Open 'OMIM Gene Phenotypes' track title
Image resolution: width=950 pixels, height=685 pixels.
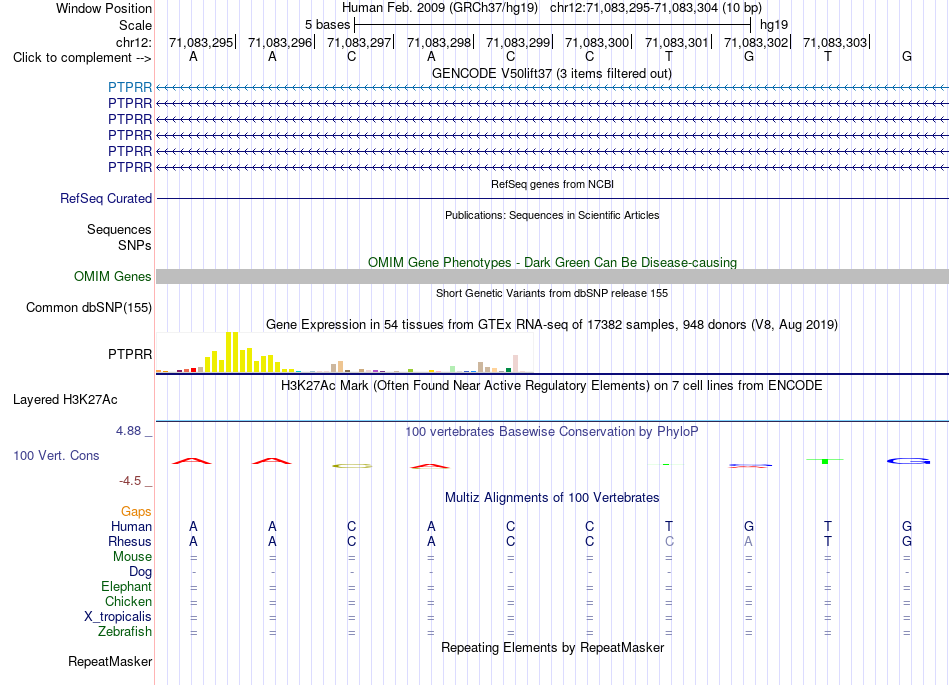[x=552, y=262]
